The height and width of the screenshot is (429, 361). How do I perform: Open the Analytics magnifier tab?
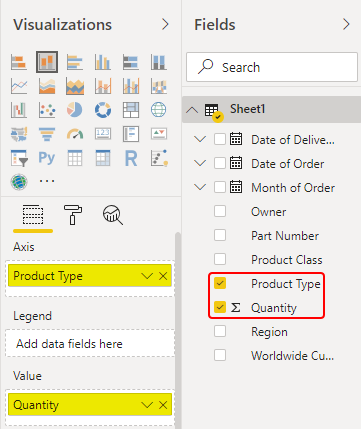click(x=113, y=215)
